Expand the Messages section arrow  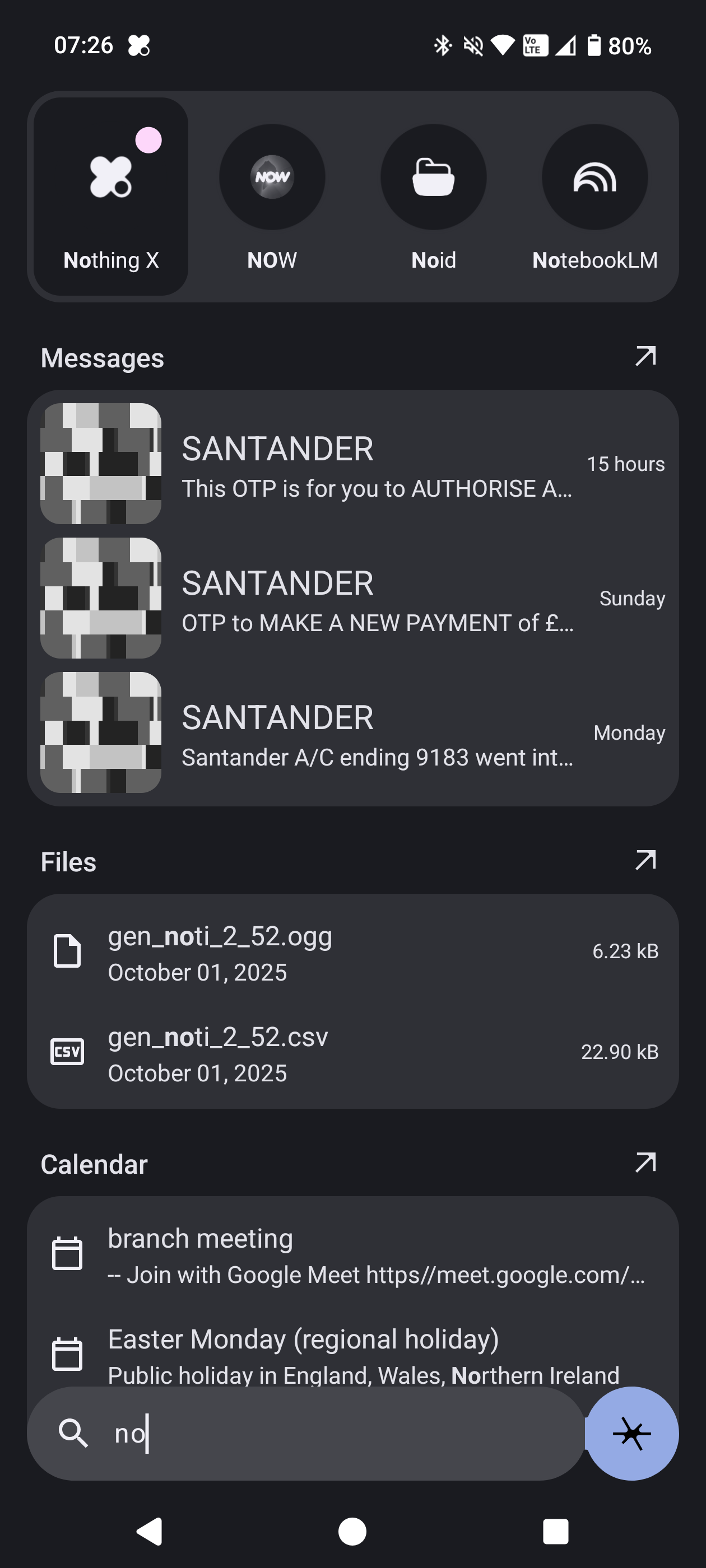pyautogui.click(x=645, y=357)
